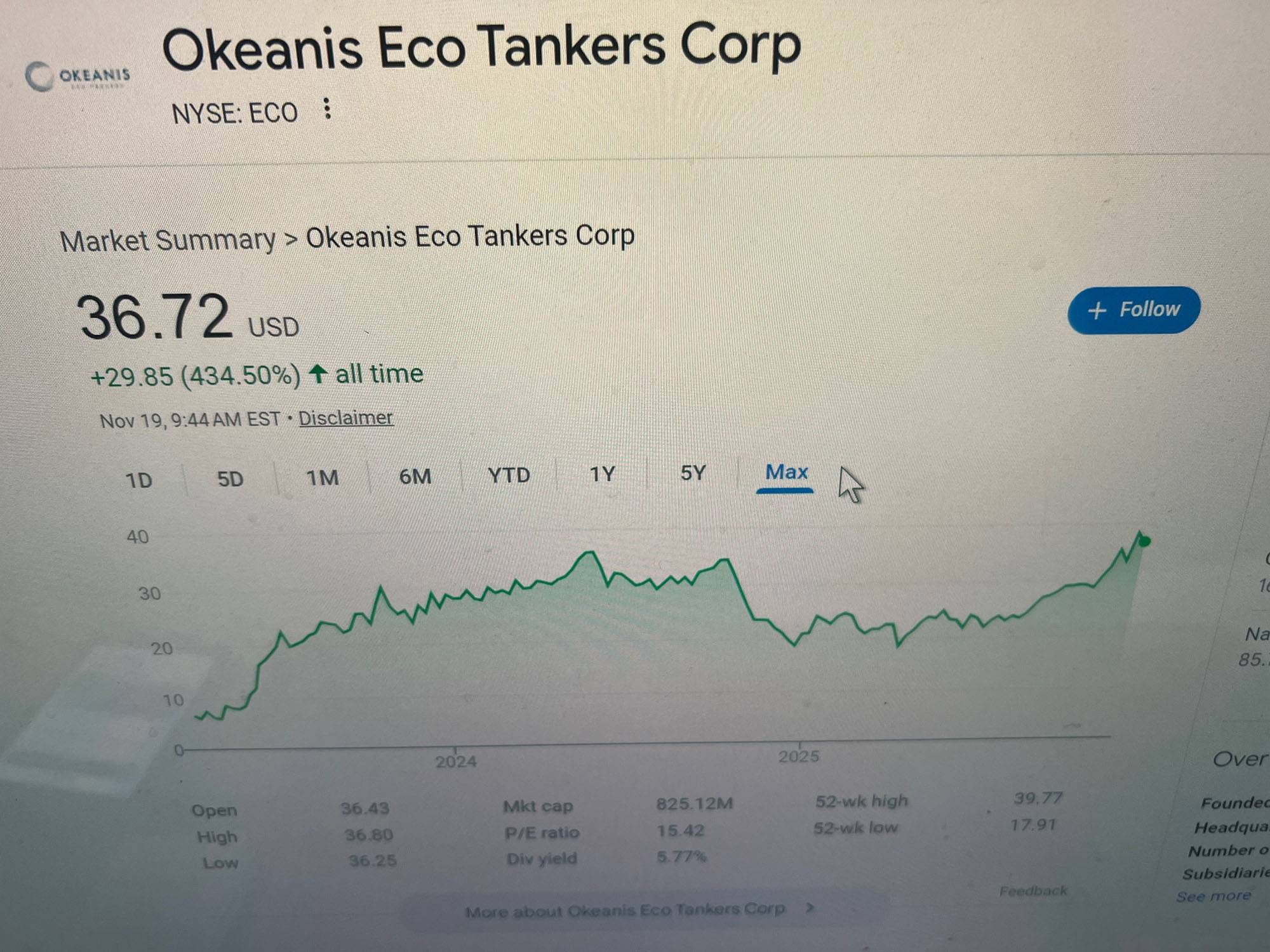Open More about Okeanis Eco Tankers Corp
Image resolution: width=1270 pixels, height=952 pixels.
point(625,911)
